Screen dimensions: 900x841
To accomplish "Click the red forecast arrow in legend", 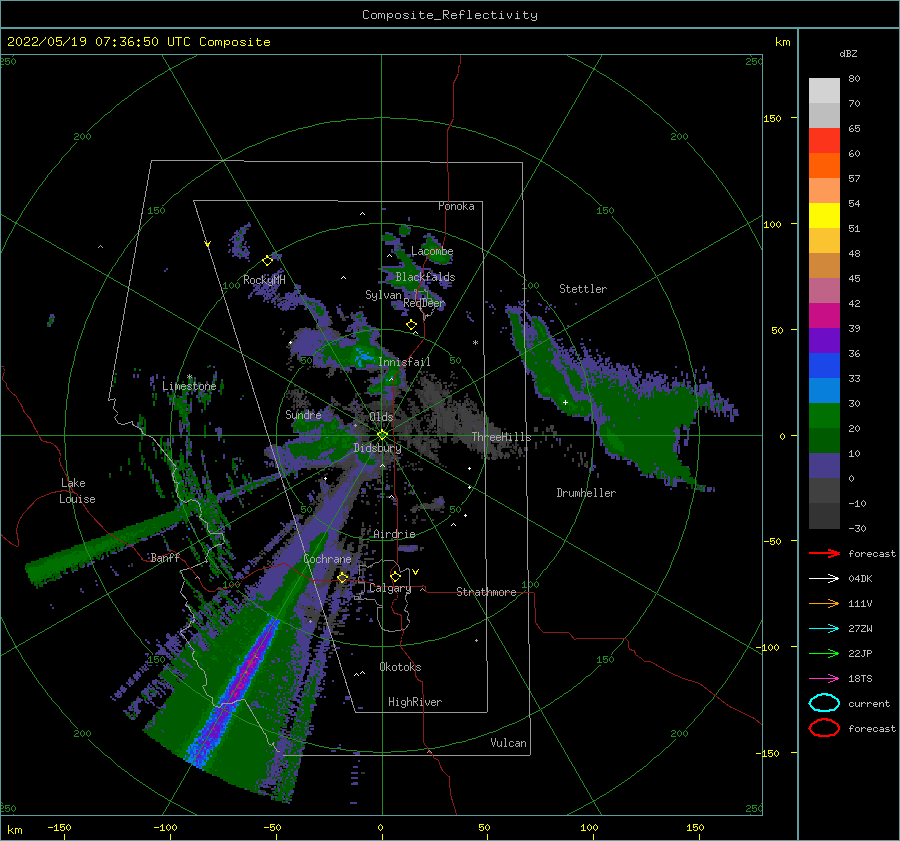I will click(824, 553).
